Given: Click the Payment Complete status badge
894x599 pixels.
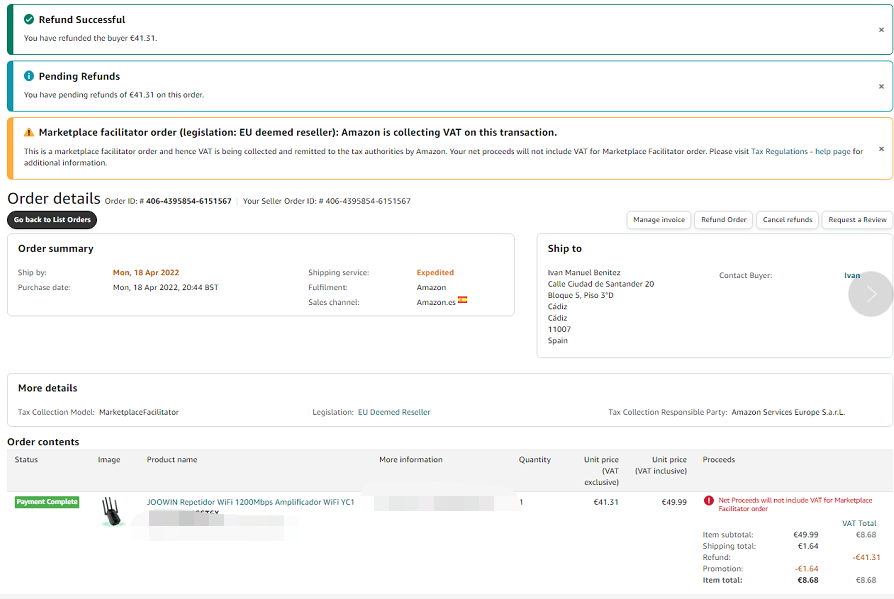Looking at the screenshot, I should 47,502.
